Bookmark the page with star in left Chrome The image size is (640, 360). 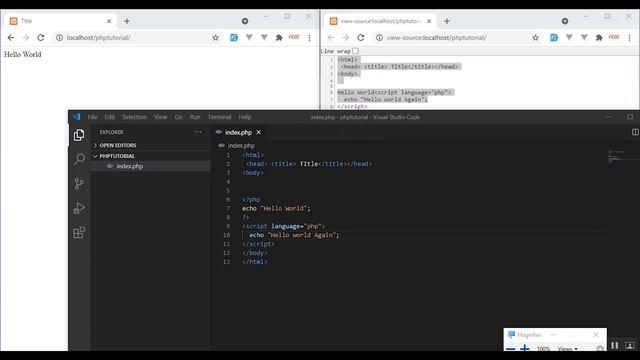click(216, 38)
